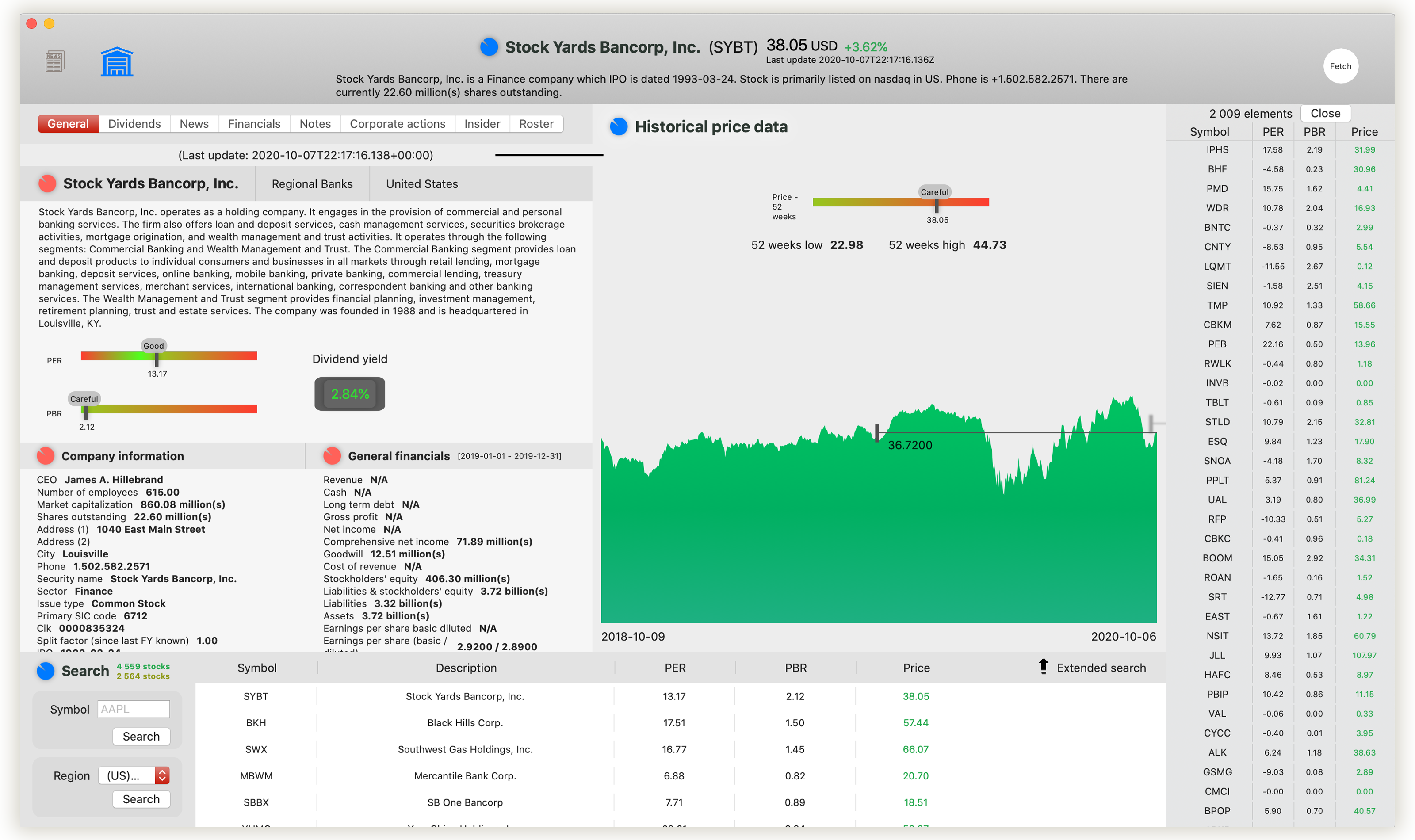Select the Insider tab
1415x840 pixels.
click(x=482, y=124)
